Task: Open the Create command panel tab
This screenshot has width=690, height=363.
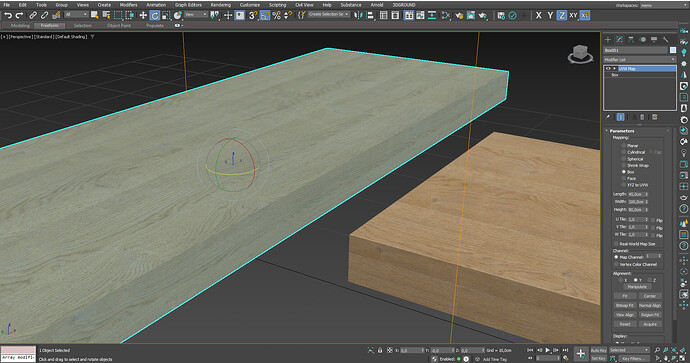Action: click(x=608, y=40)
